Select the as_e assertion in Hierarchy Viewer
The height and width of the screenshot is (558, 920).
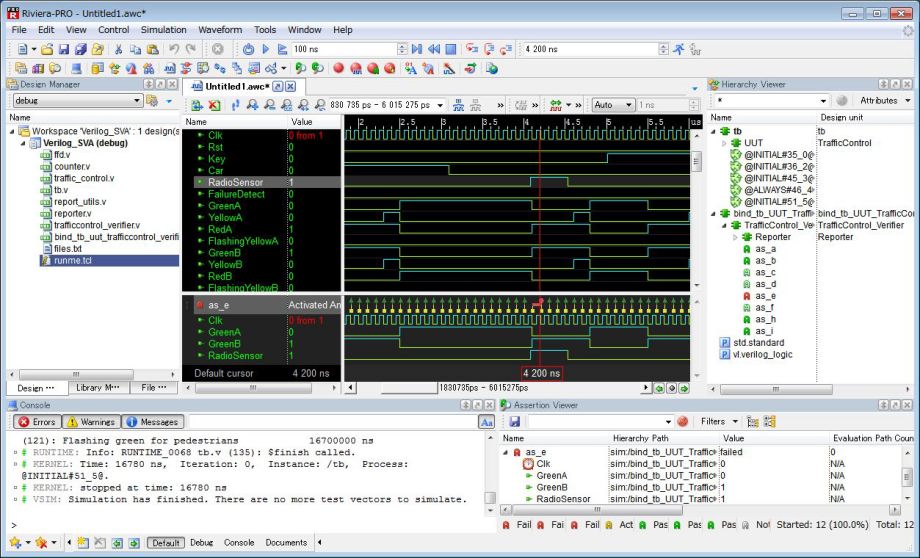tap(765, 296)
